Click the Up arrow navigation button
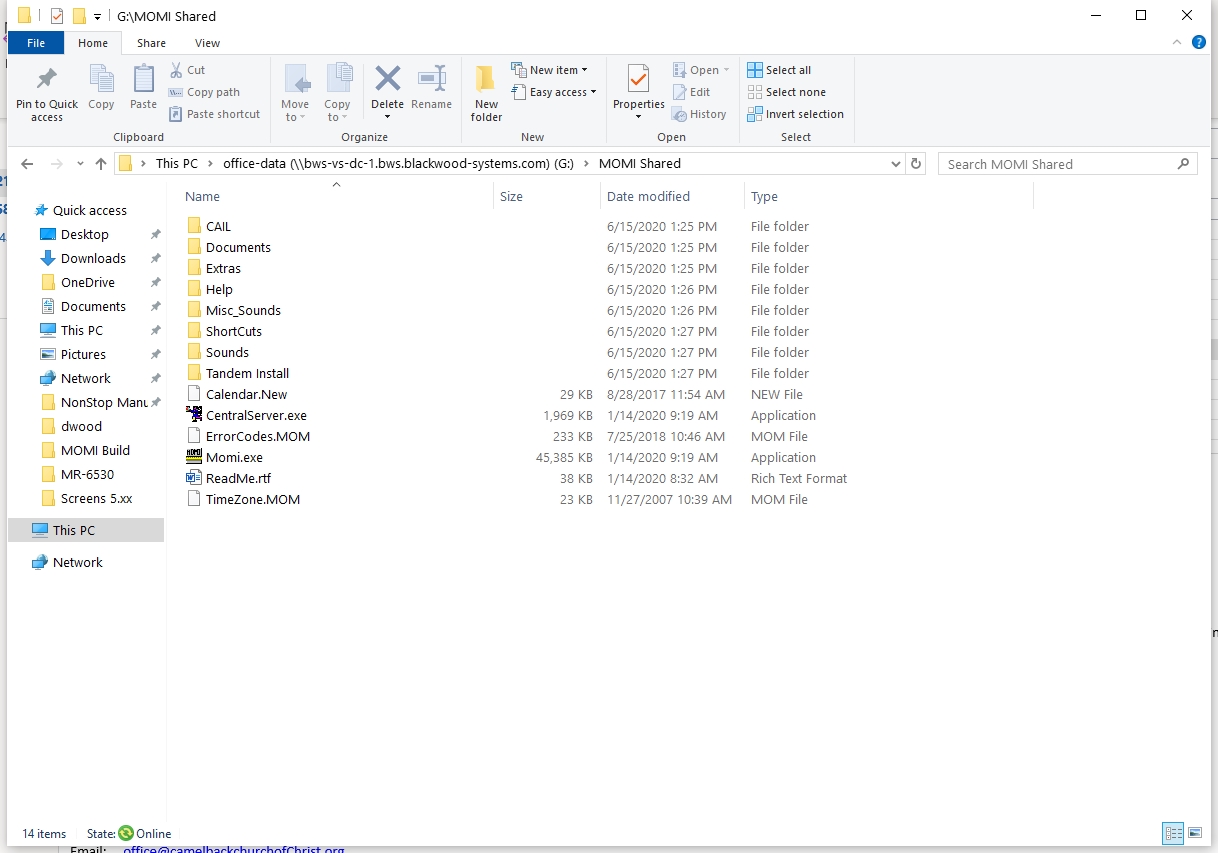 (x=100, y=164)
